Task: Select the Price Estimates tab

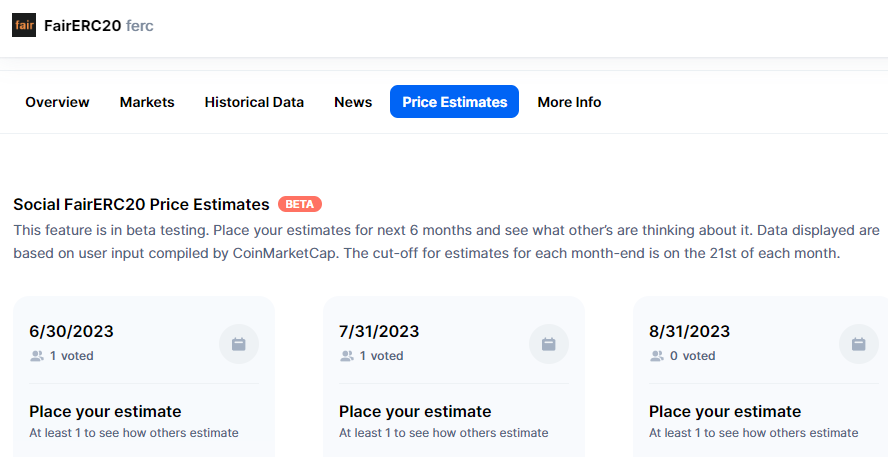Action: (454, 102)
